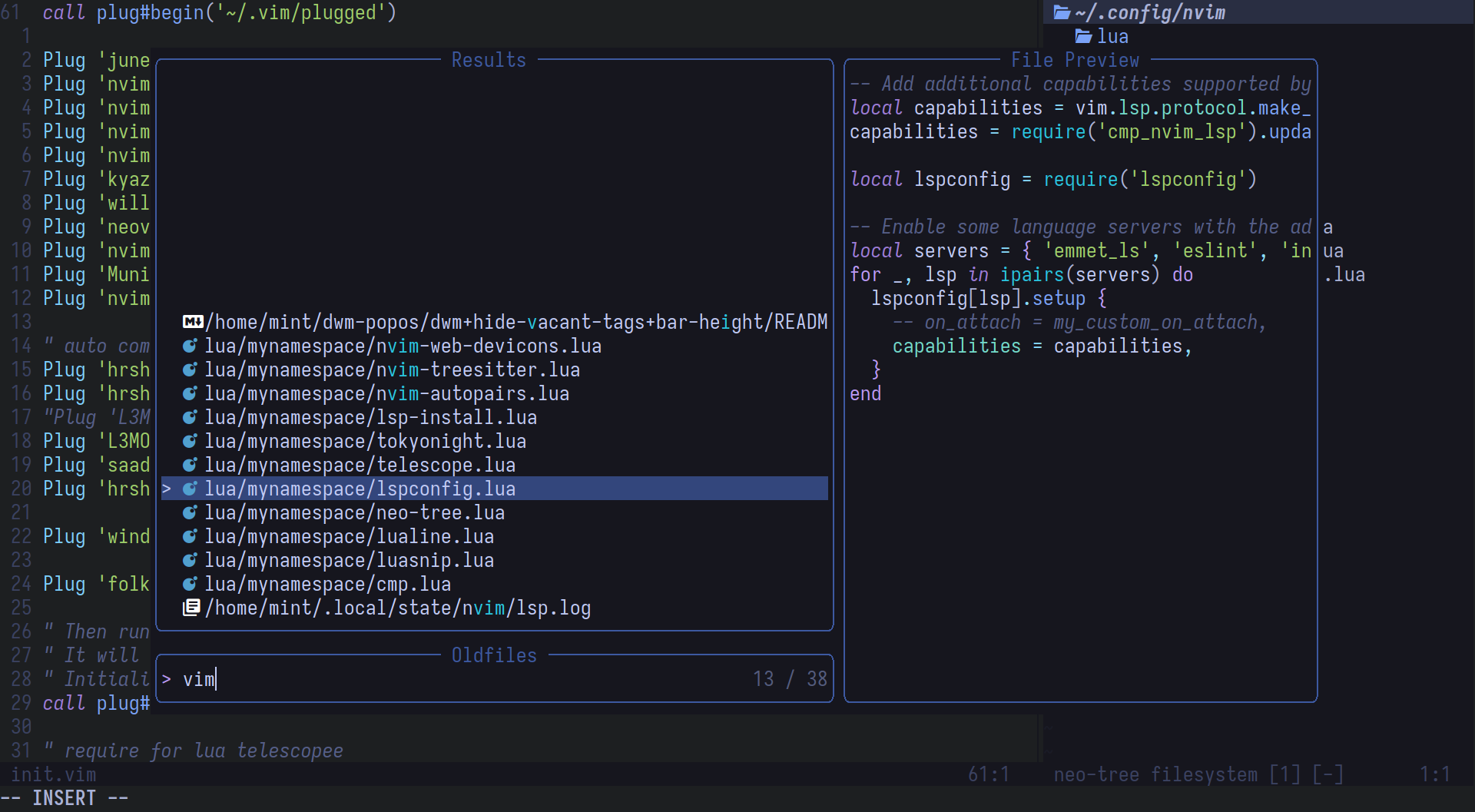Click the Plug 'folk line 24 in editor

point(97,584)
